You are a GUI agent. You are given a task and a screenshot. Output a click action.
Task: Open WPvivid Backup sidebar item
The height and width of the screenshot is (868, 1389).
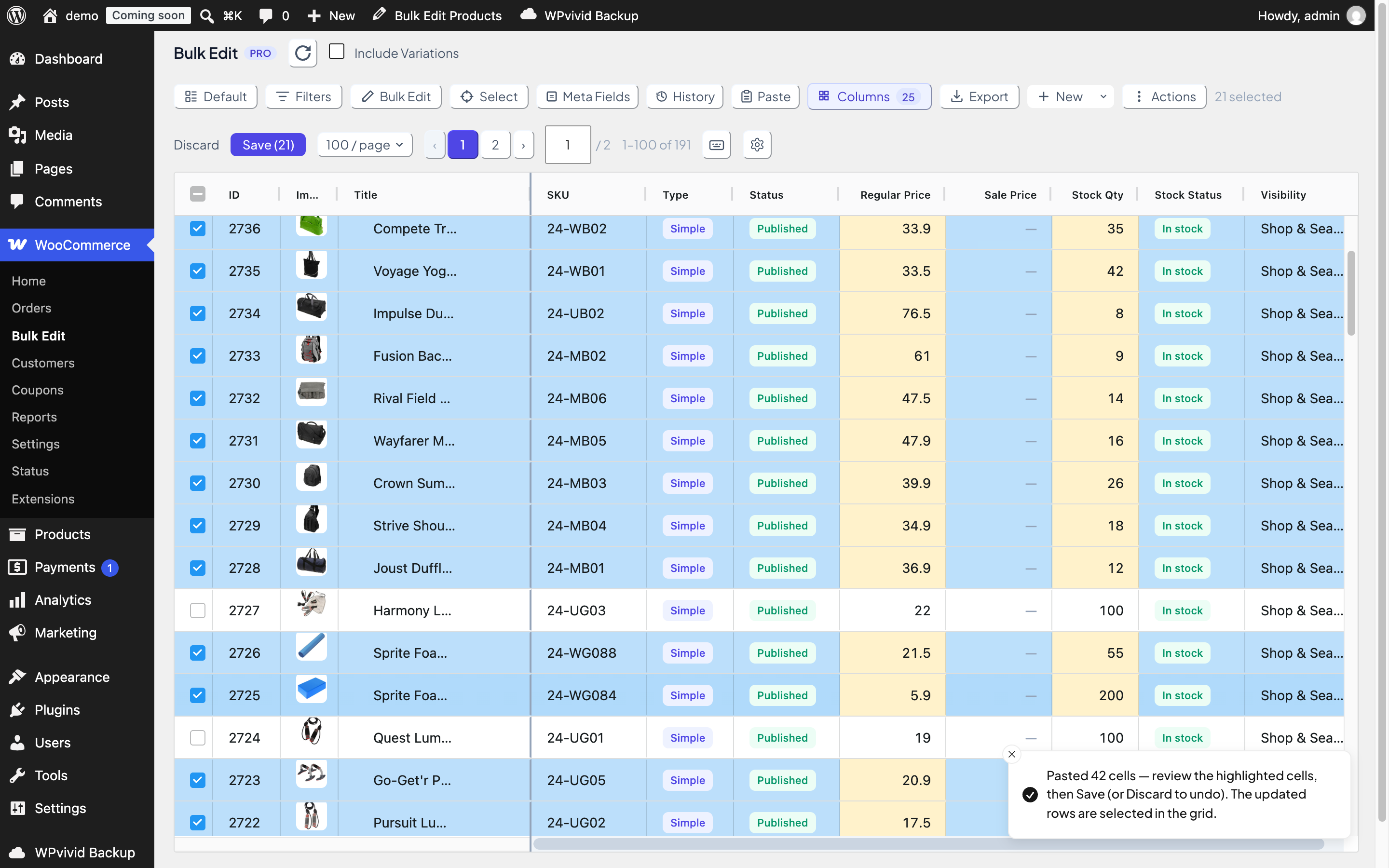pos(77,853)
